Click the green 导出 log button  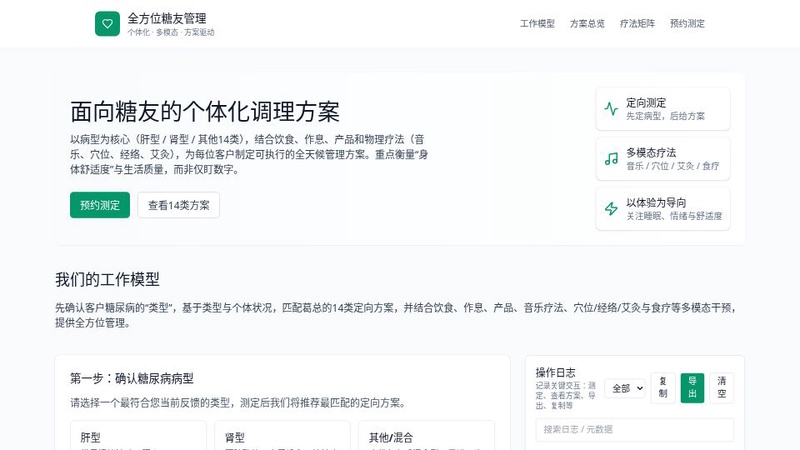tap(692, 388)
